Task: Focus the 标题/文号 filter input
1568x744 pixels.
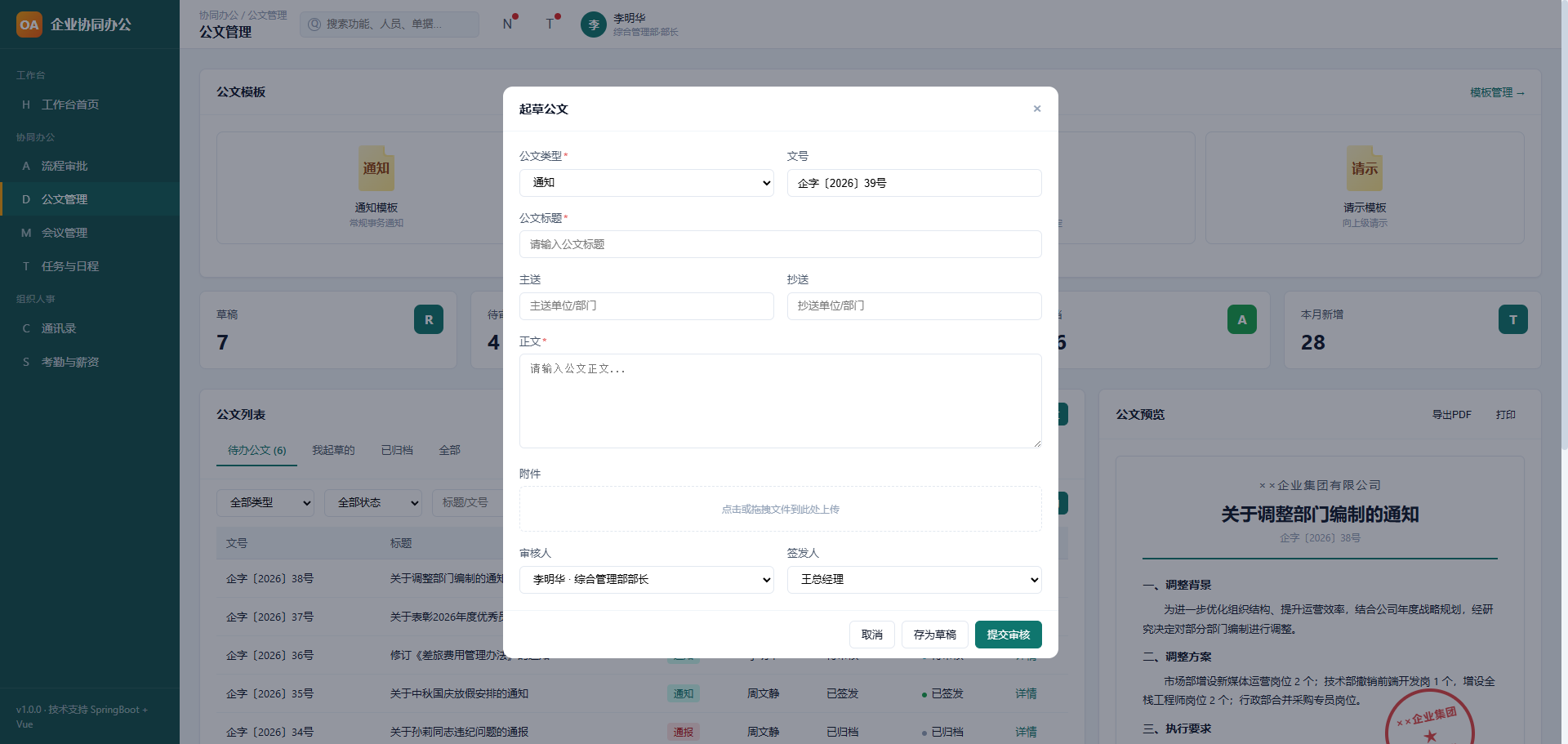Action: 467,503
